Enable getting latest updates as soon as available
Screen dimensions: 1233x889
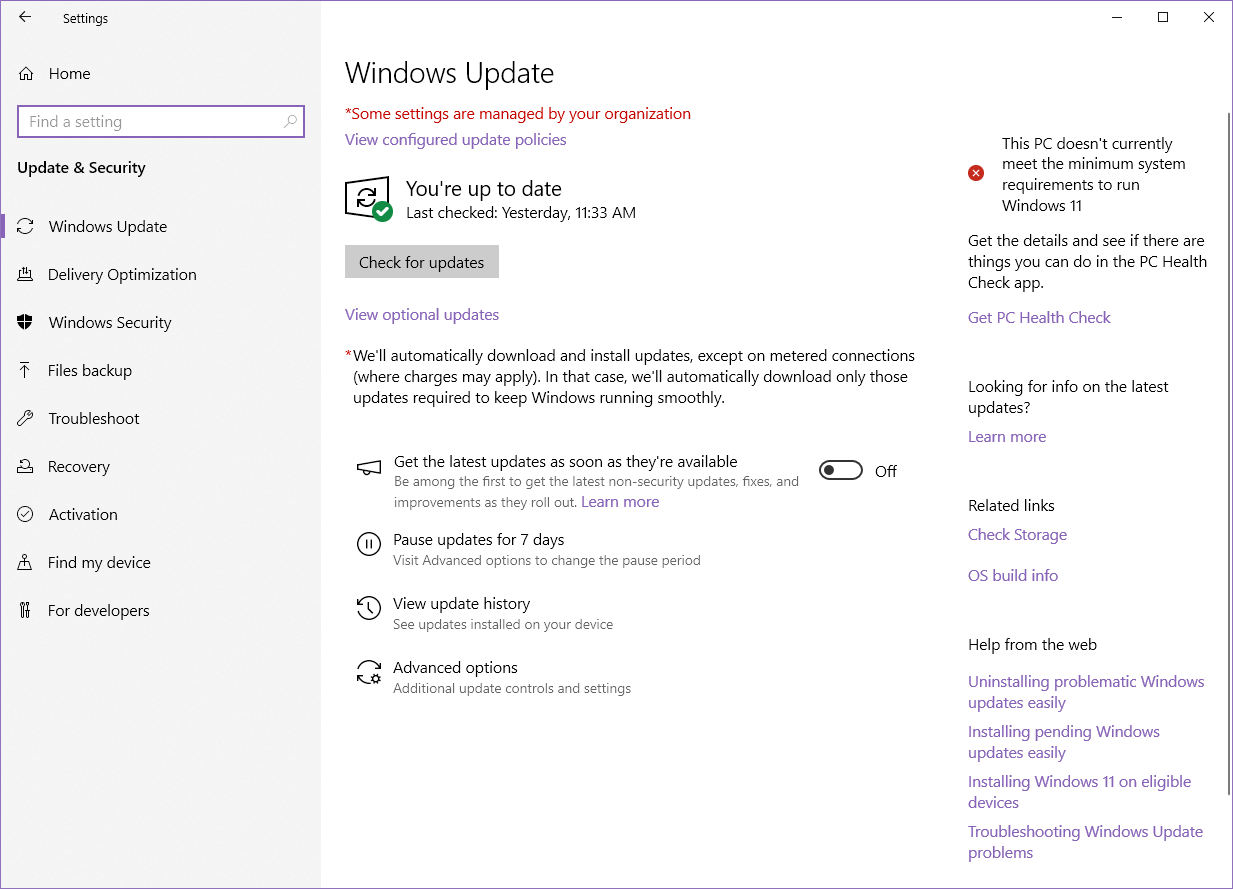pos(840,469)
